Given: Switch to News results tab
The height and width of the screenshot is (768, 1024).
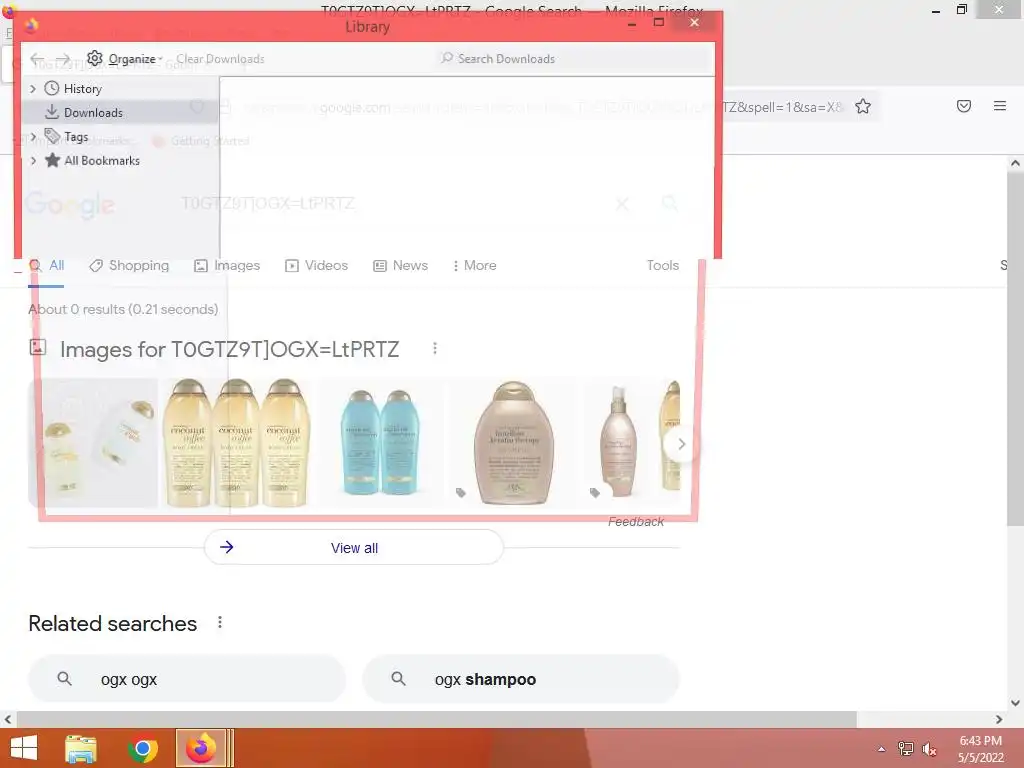Looking at the screenshot, I should [x=401, y=266].
